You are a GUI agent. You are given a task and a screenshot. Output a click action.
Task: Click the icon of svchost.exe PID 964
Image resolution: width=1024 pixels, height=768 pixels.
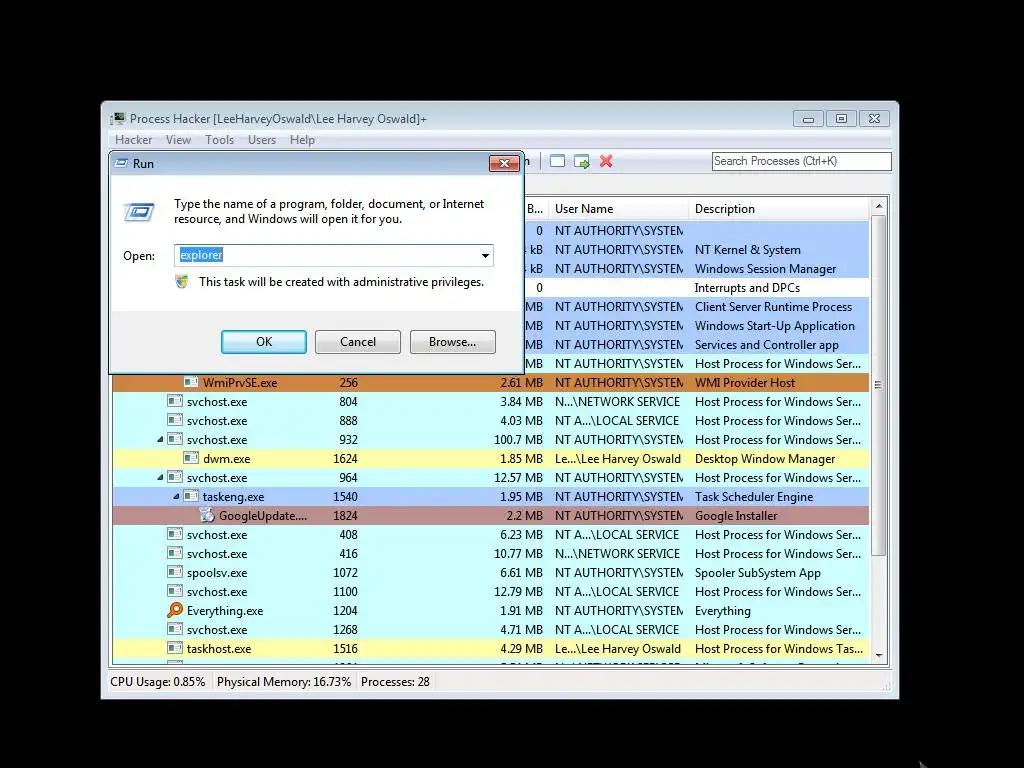pyautogui.click(x=174, y=477)
